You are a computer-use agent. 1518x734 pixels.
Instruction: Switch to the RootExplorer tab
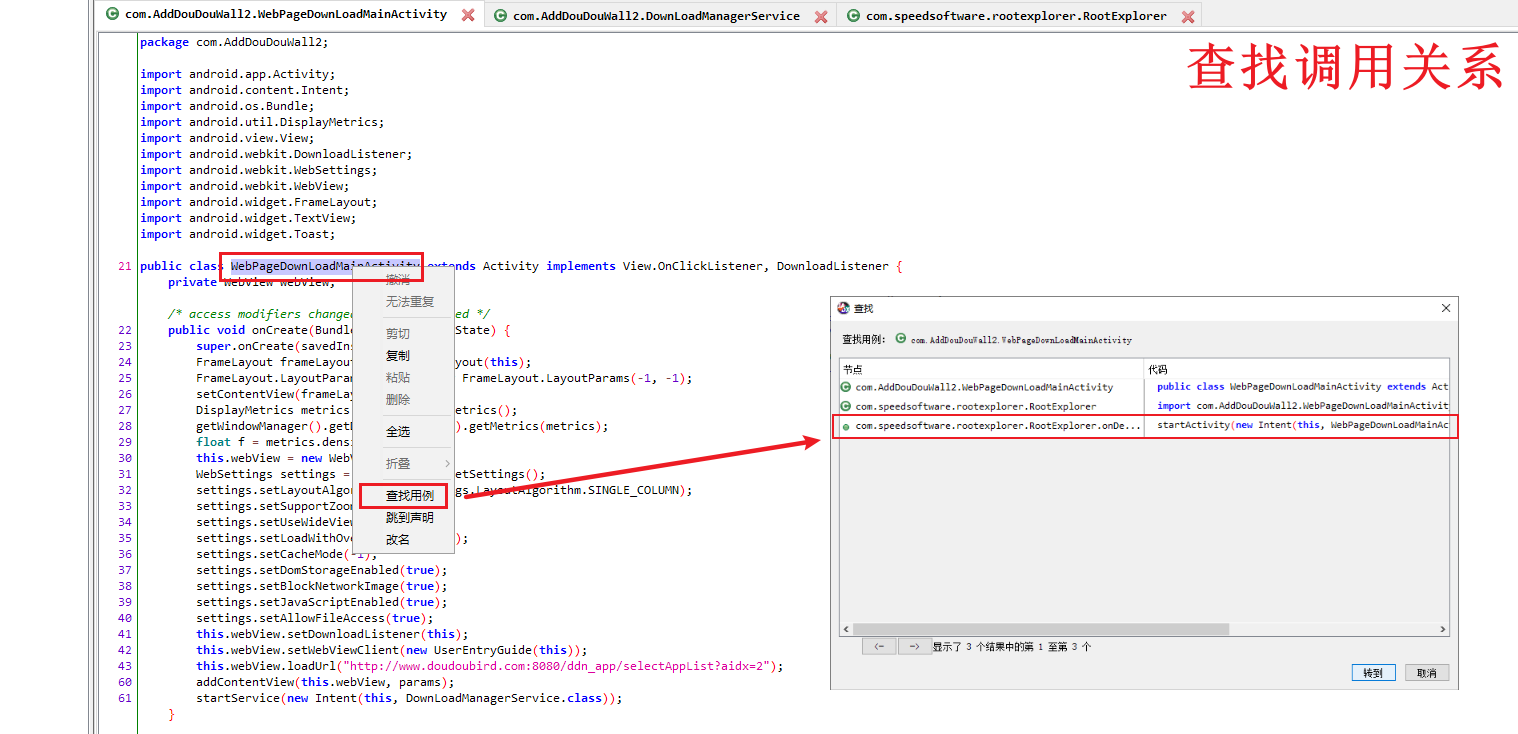[1016, 16]
